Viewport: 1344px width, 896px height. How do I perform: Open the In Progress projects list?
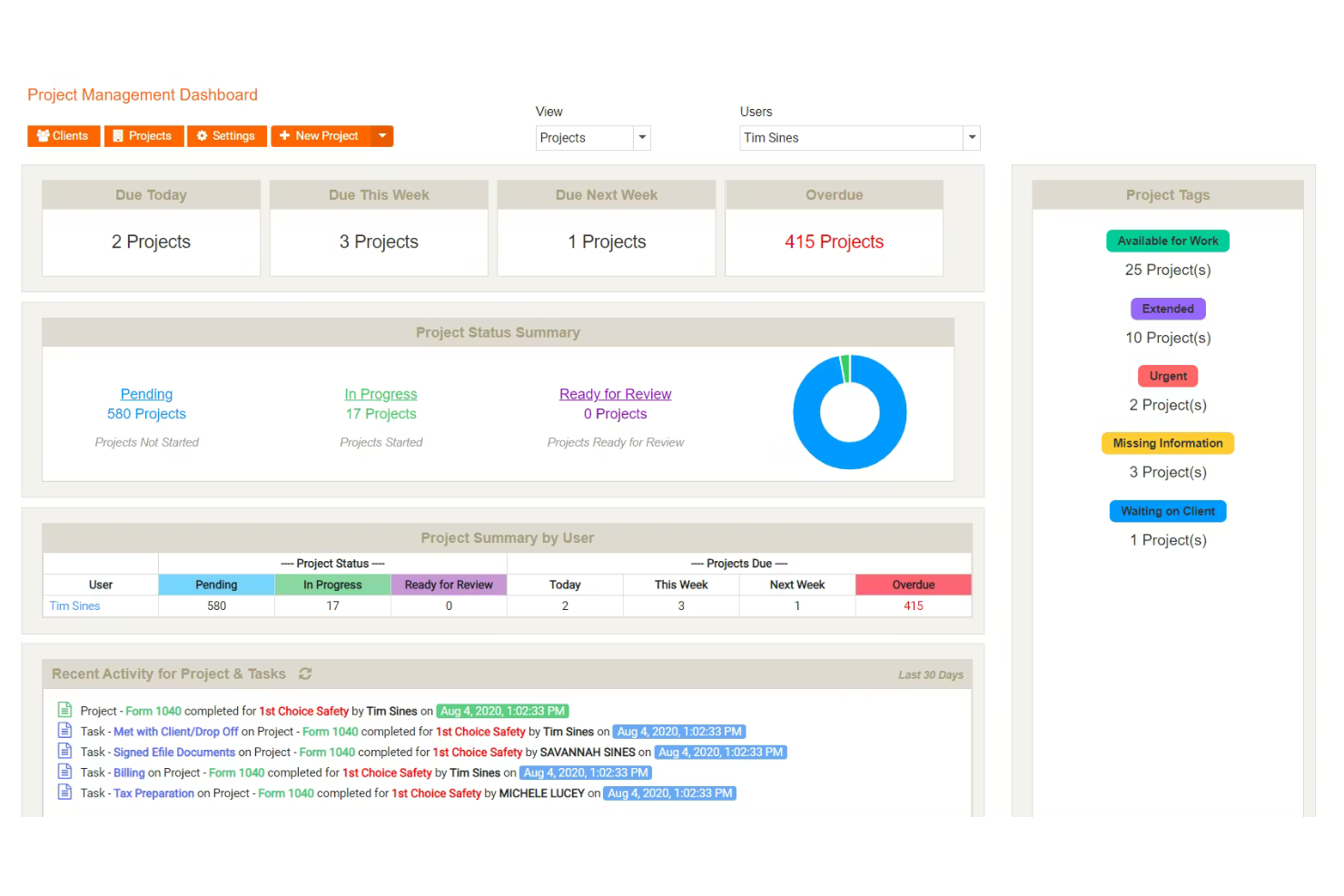(380, 394)
